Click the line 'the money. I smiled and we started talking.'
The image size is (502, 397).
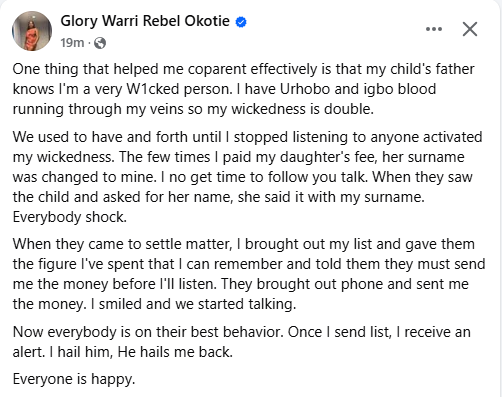(x=154, y=304)
